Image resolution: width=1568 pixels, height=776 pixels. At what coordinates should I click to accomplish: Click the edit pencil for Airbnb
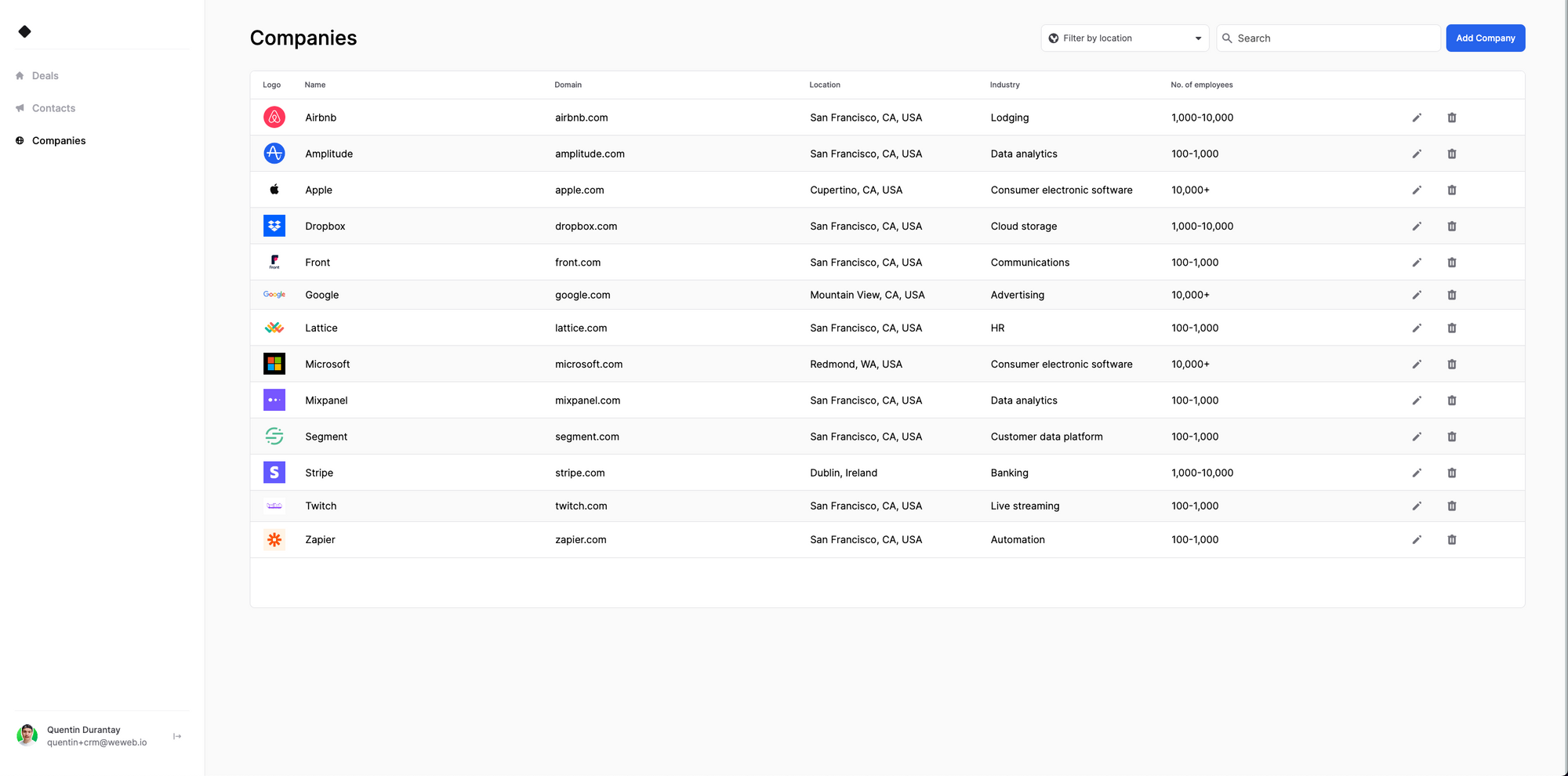[x=1417, y=118]
